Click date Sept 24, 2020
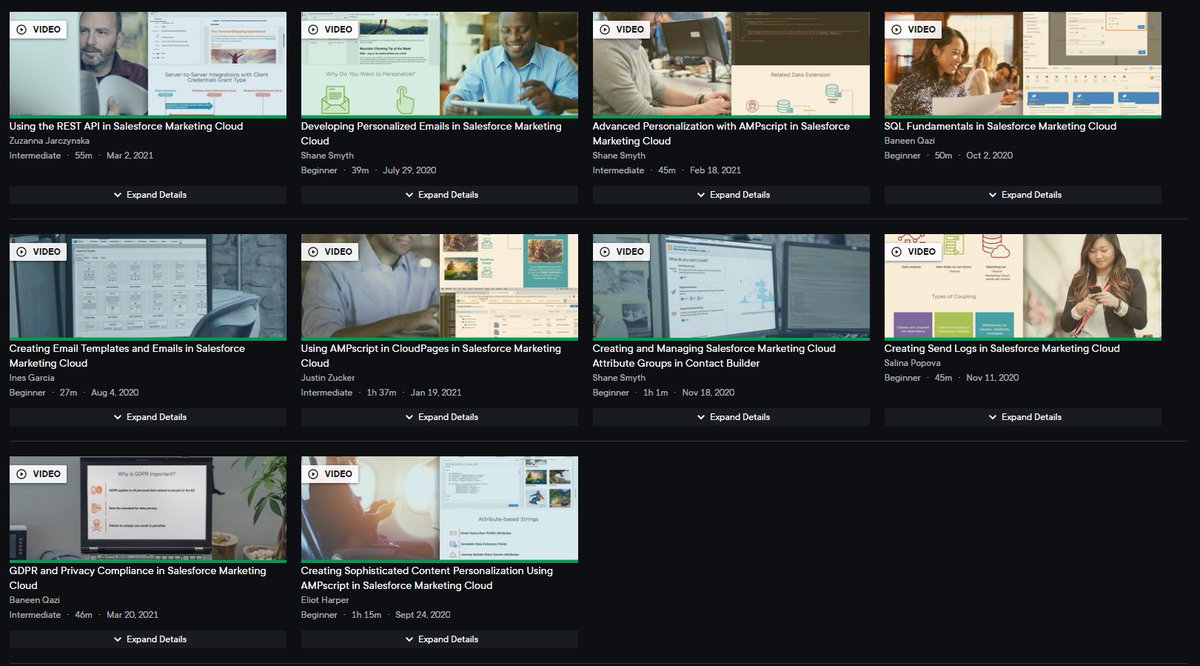Screen dimensions: 1200x666 pos(423,615)
